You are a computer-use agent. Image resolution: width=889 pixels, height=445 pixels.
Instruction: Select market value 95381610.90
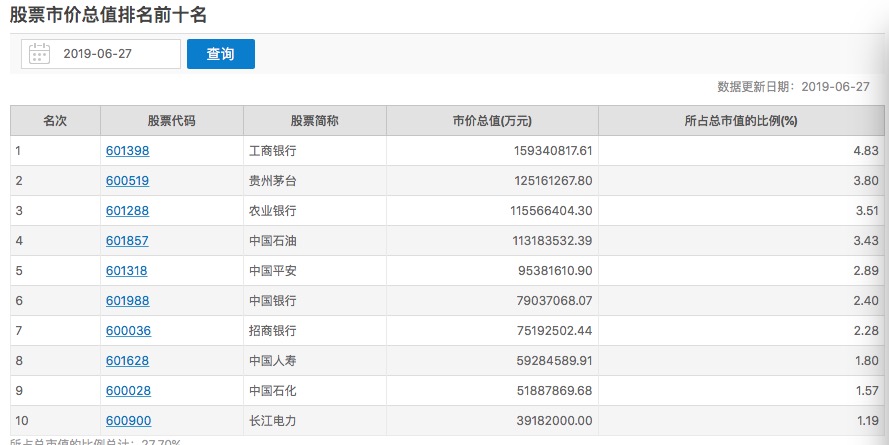[555, 271]
